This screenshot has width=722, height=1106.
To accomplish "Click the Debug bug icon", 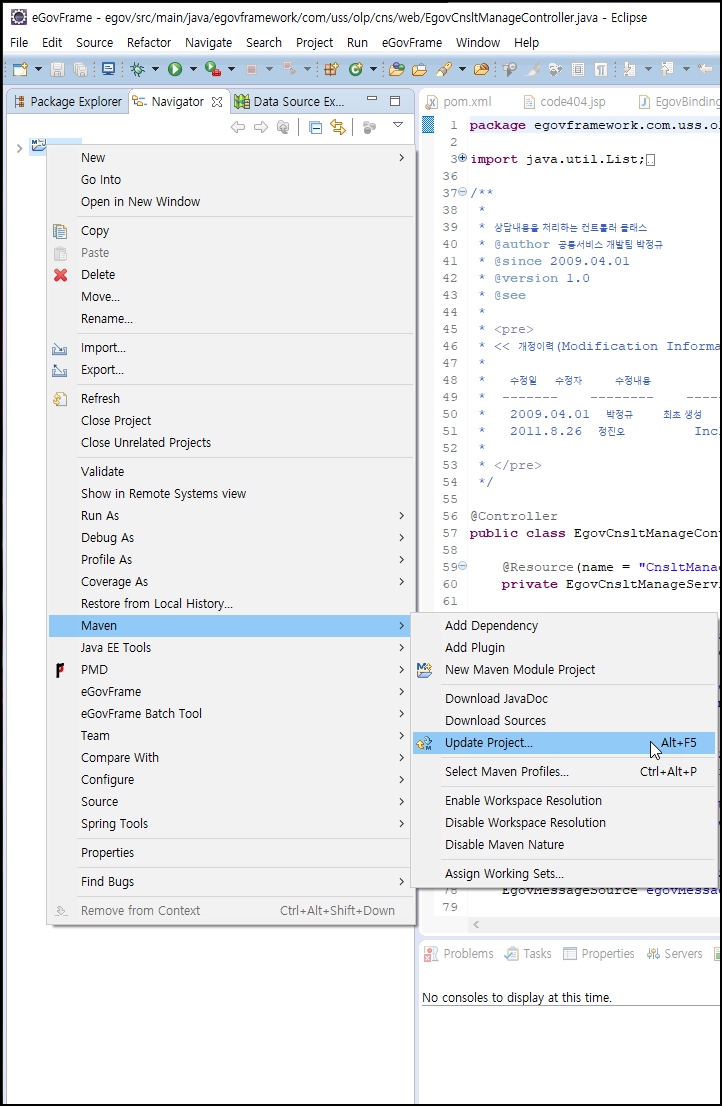I will tap(137, 69).
